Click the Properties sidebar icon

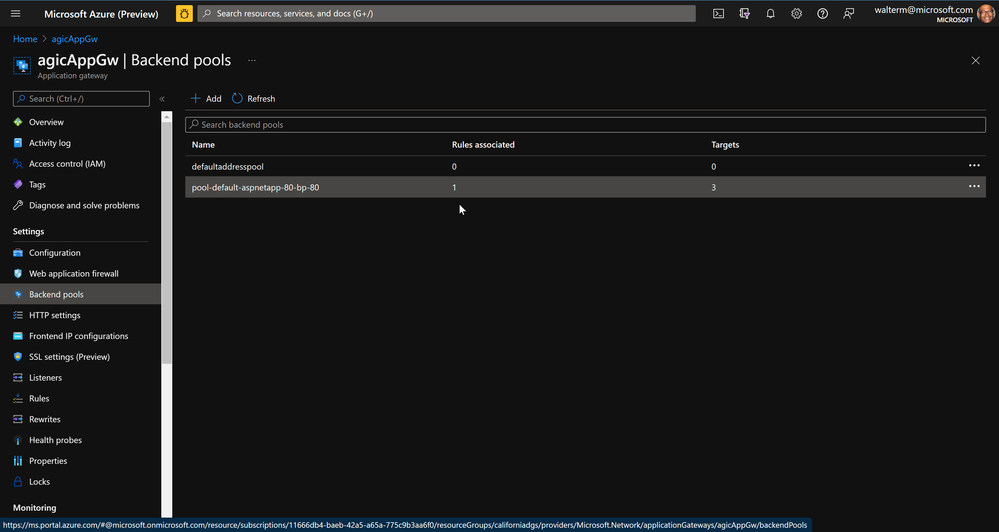click(x=18, y=461)
